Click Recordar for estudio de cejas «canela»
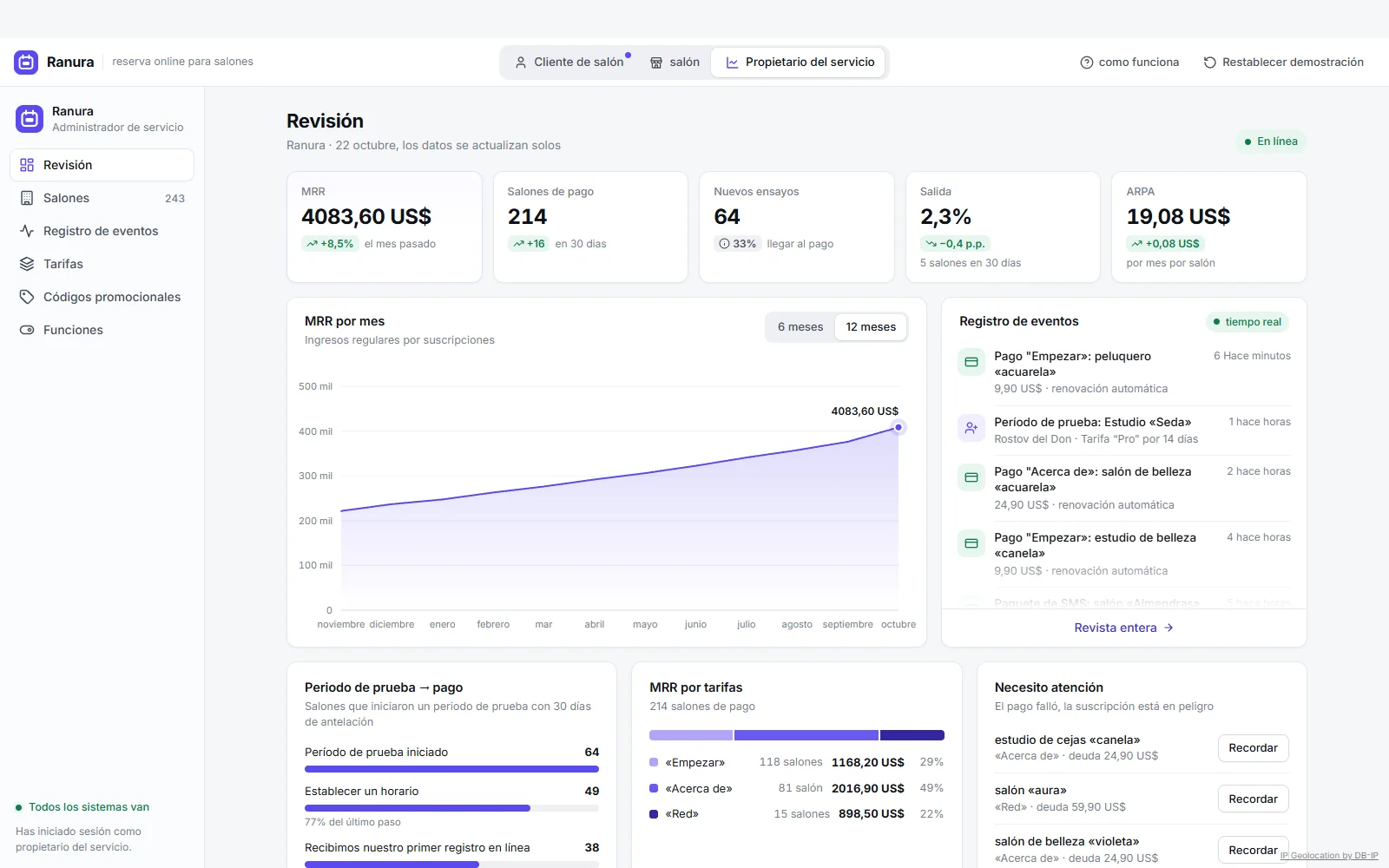The image size is (1389, 868). (1253, 748)
